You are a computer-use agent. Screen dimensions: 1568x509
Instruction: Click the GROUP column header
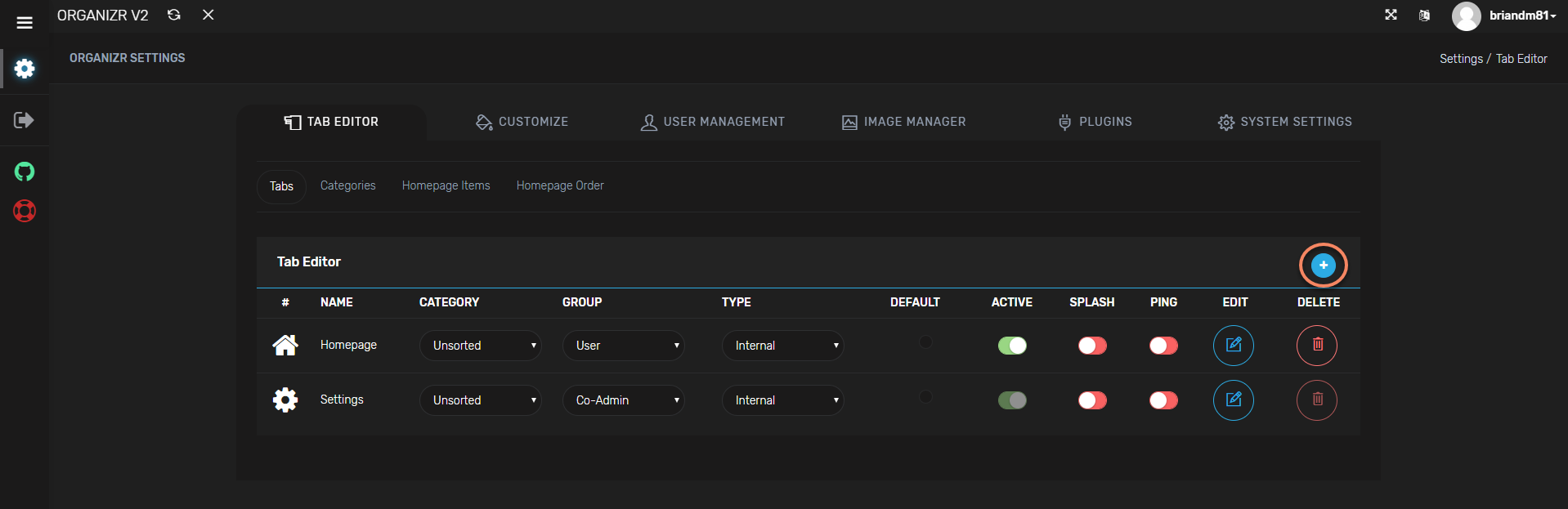582,302
